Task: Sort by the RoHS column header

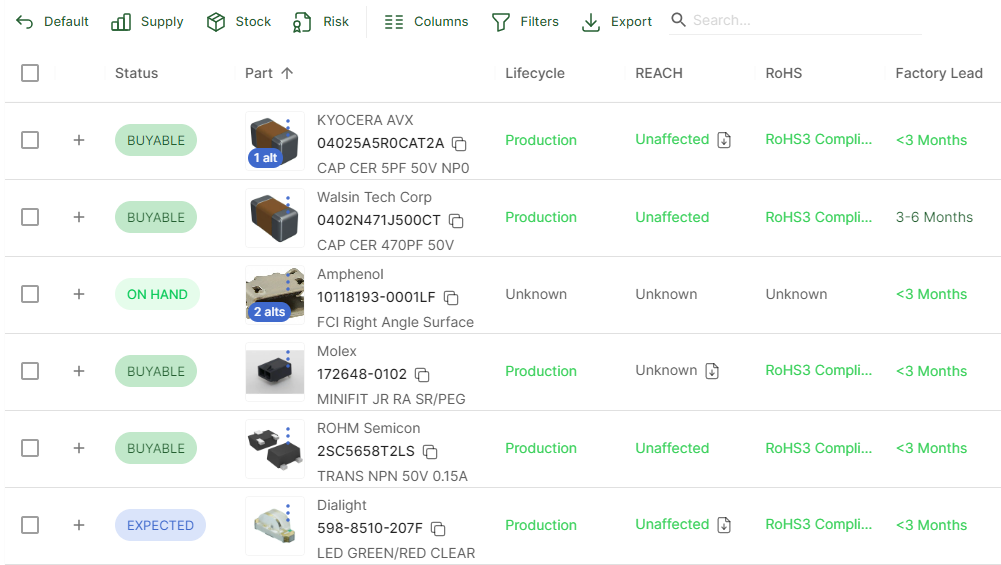Action: (x=783, y=73)
